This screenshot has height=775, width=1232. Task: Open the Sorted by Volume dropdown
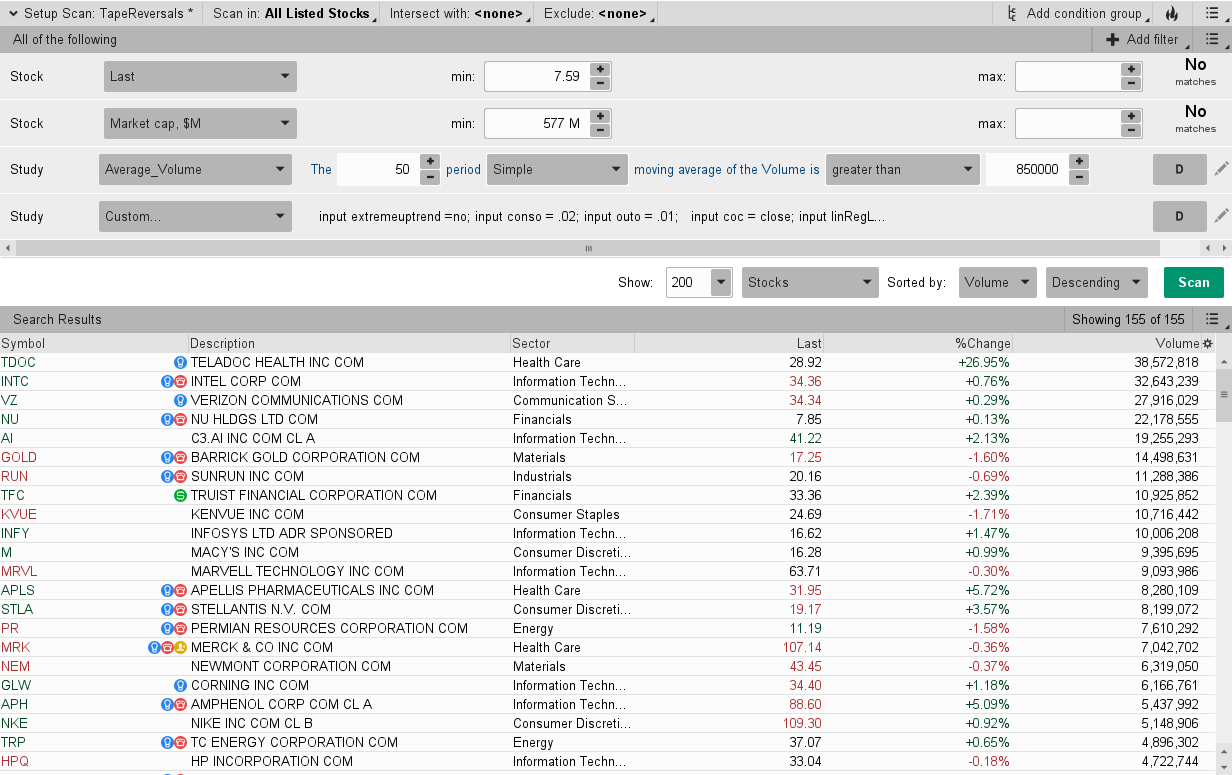click(997, 282)
